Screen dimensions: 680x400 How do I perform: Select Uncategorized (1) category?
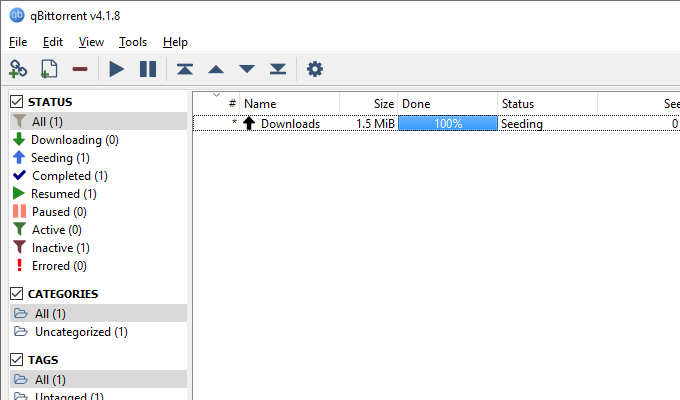point(98,331)
